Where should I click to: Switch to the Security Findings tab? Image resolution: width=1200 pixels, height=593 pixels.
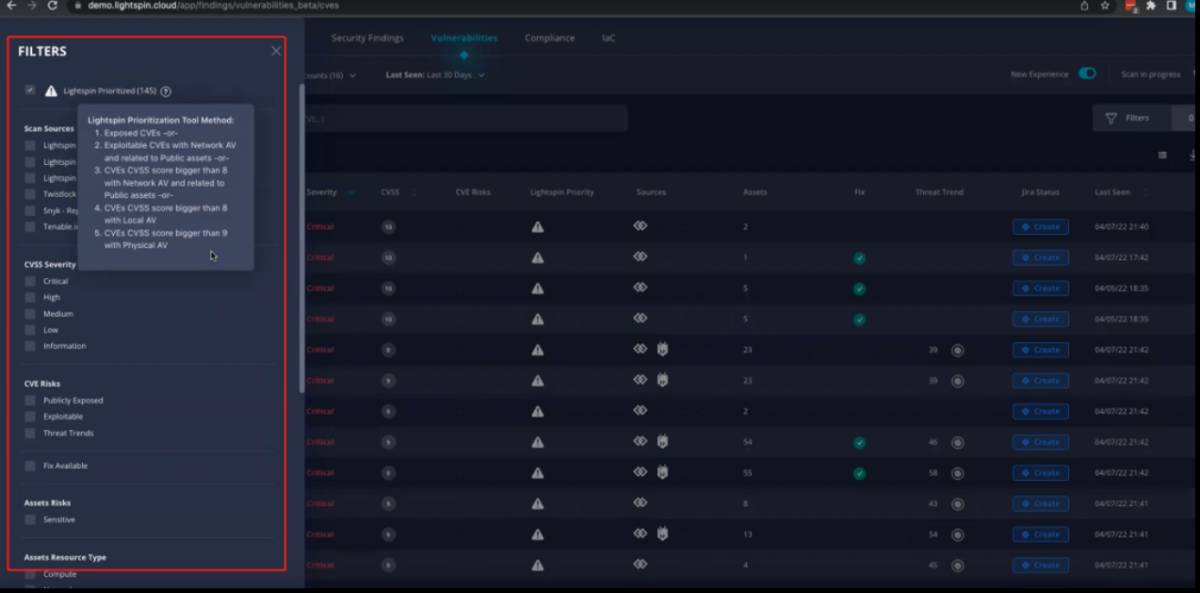[x=367, y=38]
